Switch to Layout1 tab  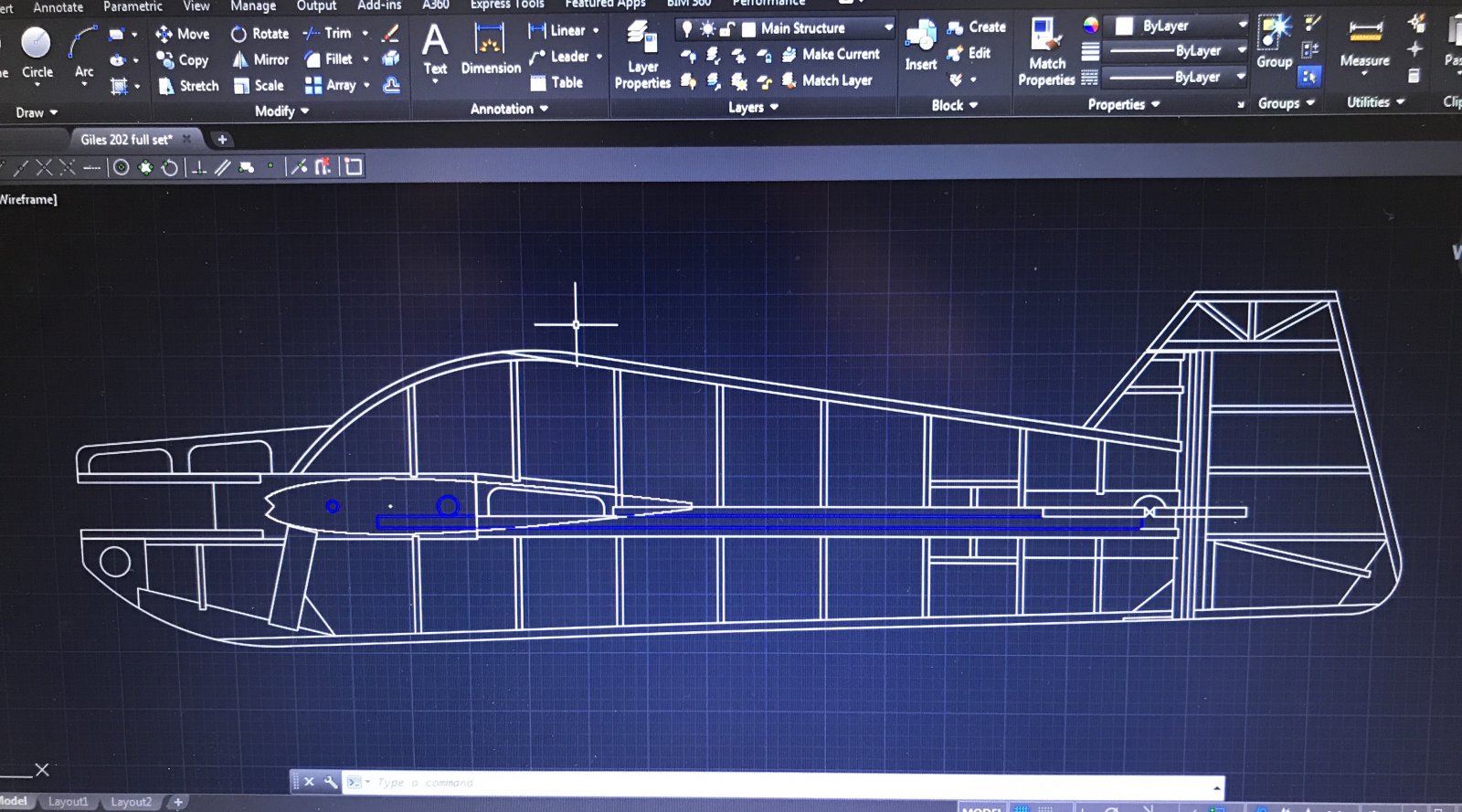click(x=69, y=802)
